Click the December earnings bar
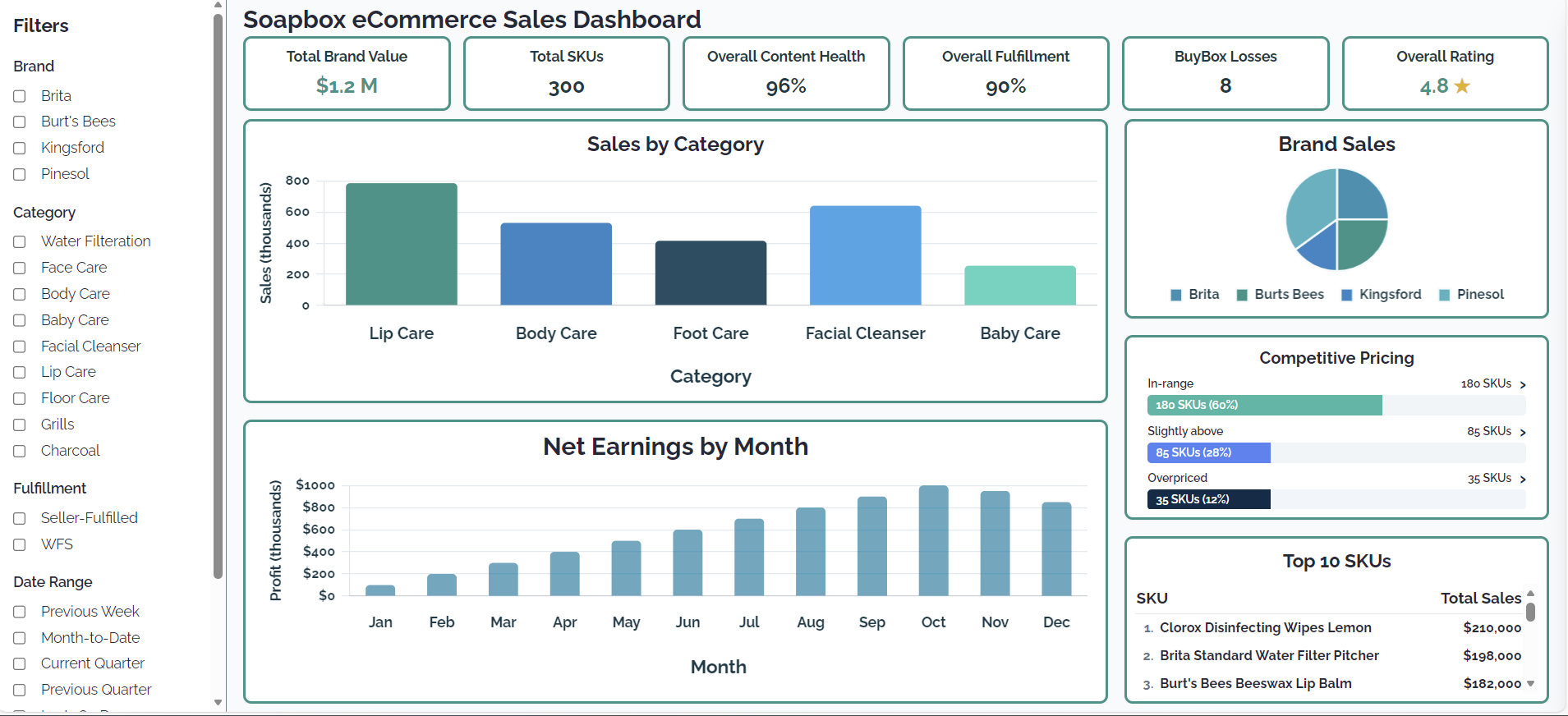 (x=1057, y=548)
